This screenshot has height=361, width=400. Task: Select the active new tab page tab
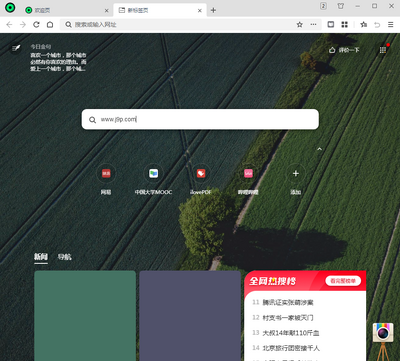pos(160,10)
